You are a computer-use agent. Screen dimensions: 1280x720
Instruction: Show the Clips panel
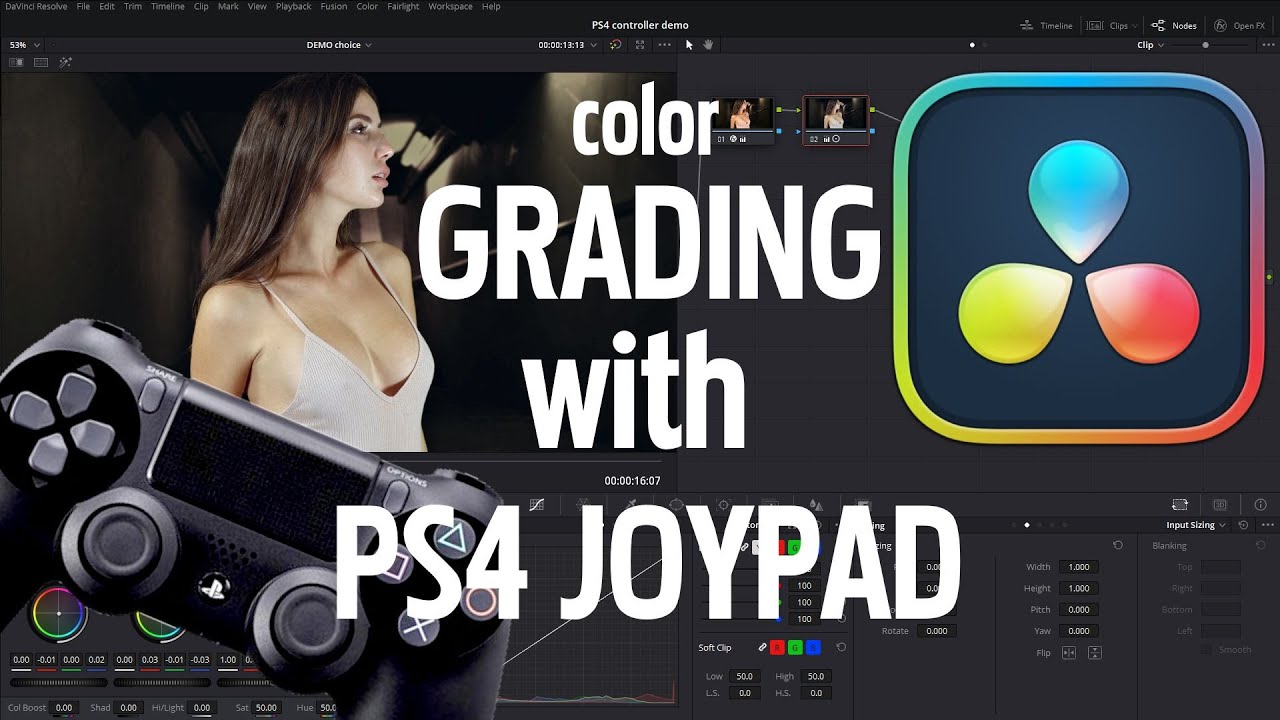(x=1110, y=25)
